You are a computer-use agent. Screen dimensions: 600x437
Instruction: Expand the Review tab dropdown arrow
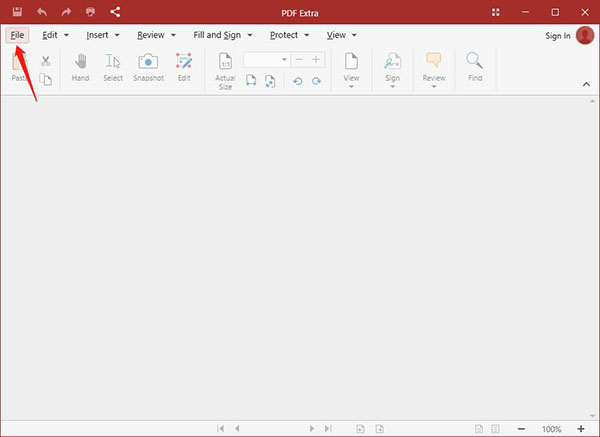click(173, 35)
